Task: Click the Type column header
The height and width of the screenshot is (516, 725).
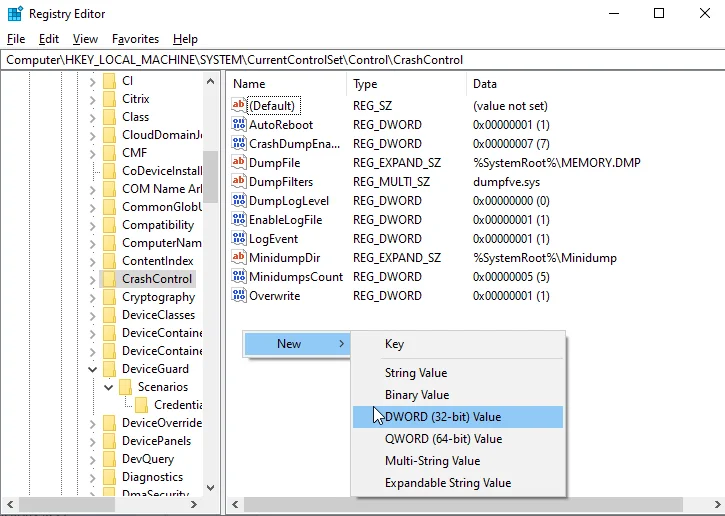Action: [x=406, y=84]
